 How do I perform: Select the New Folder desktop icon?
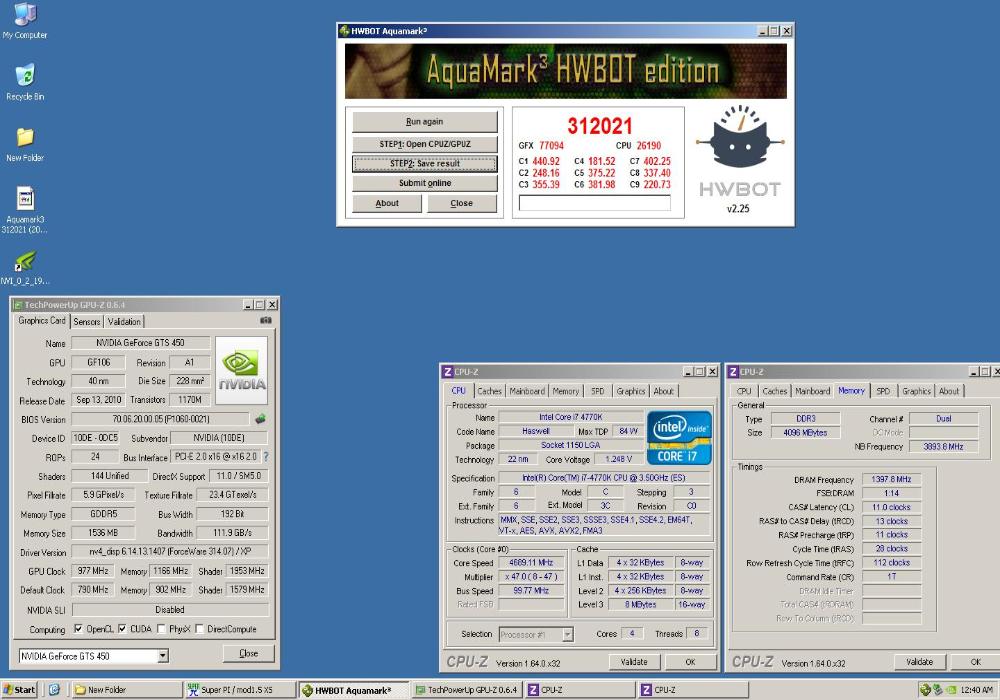[x=25, y=144]
